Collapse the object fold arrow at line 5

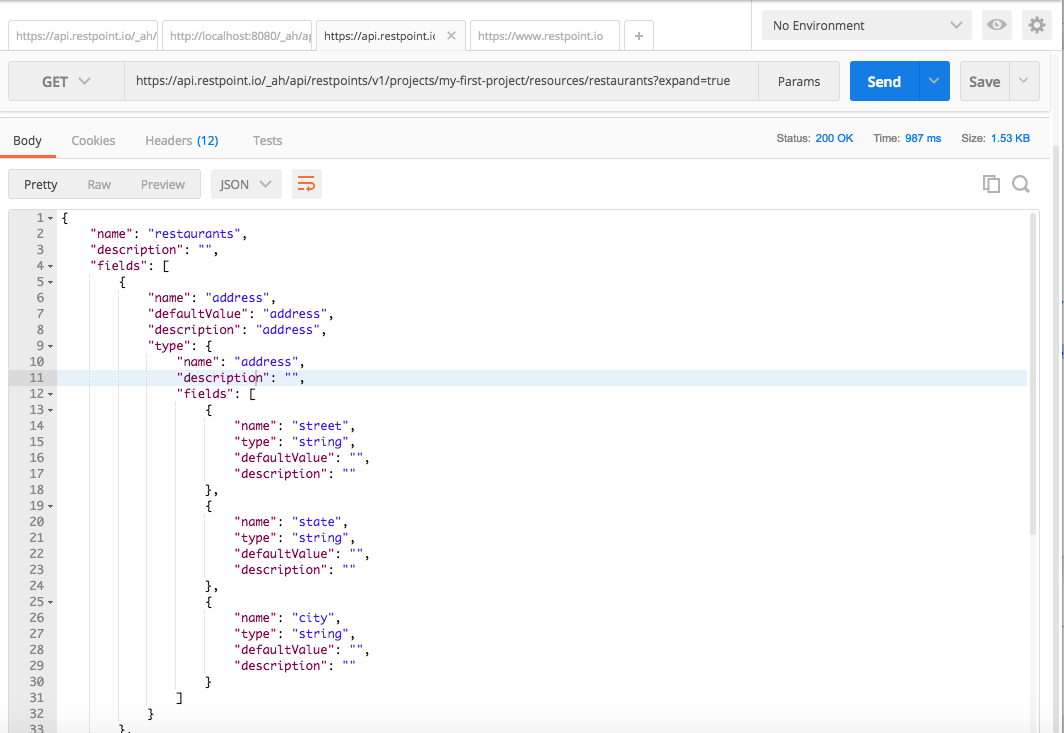50,282
